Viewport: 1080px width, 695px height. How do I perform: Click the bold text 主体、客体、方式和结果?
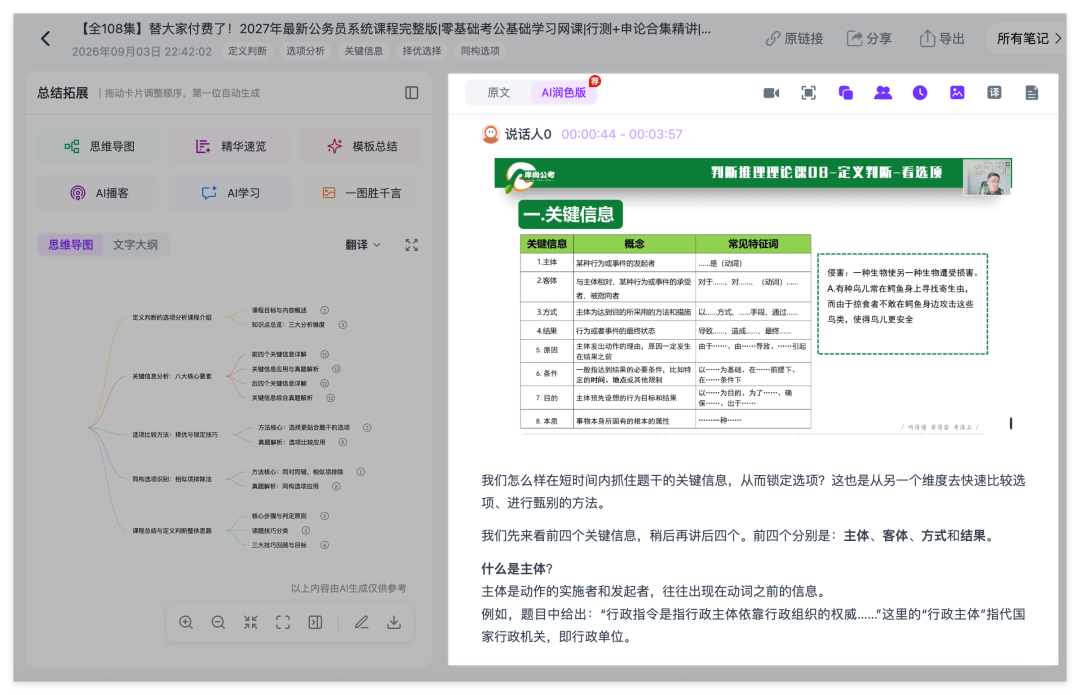pyautogui.click(x=915, y=536)
